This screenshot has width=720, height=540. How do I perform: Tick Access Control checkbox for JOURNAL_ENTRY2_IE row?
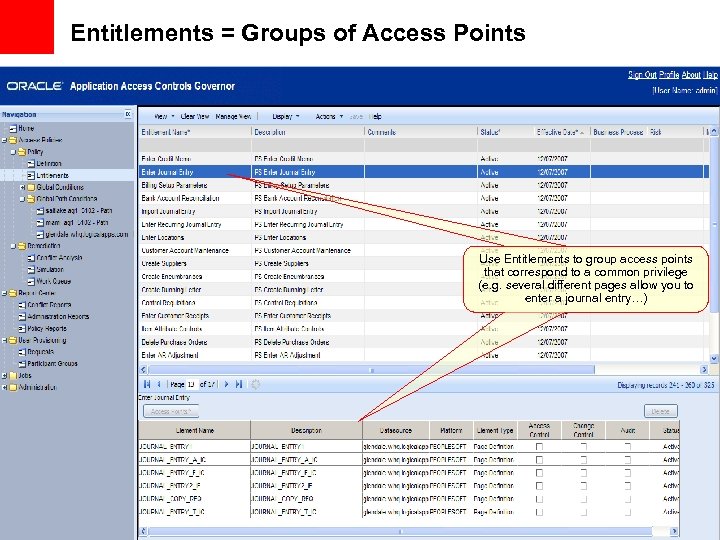540,486
